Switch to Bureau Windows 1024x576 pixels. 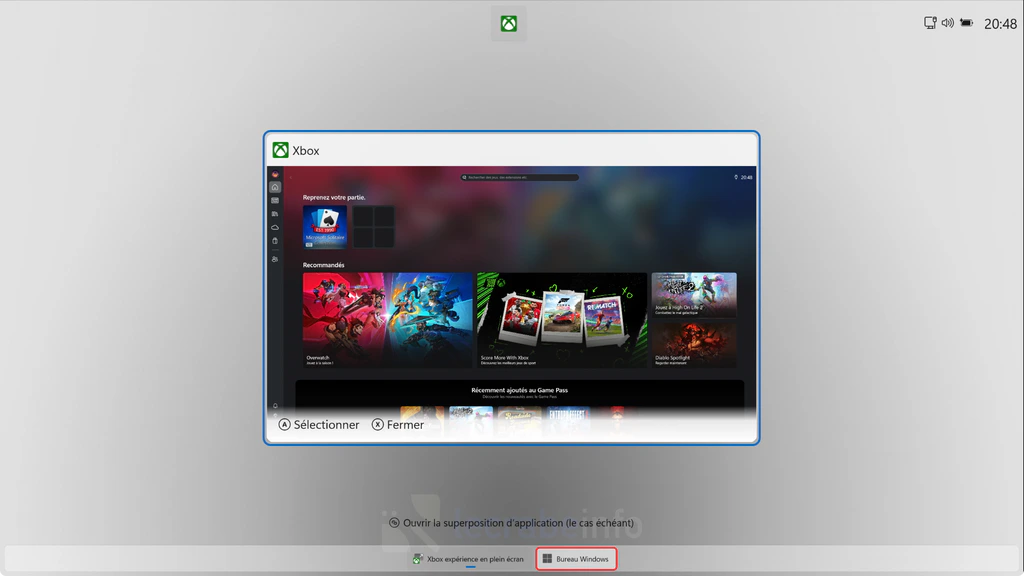tap(576, 559)
